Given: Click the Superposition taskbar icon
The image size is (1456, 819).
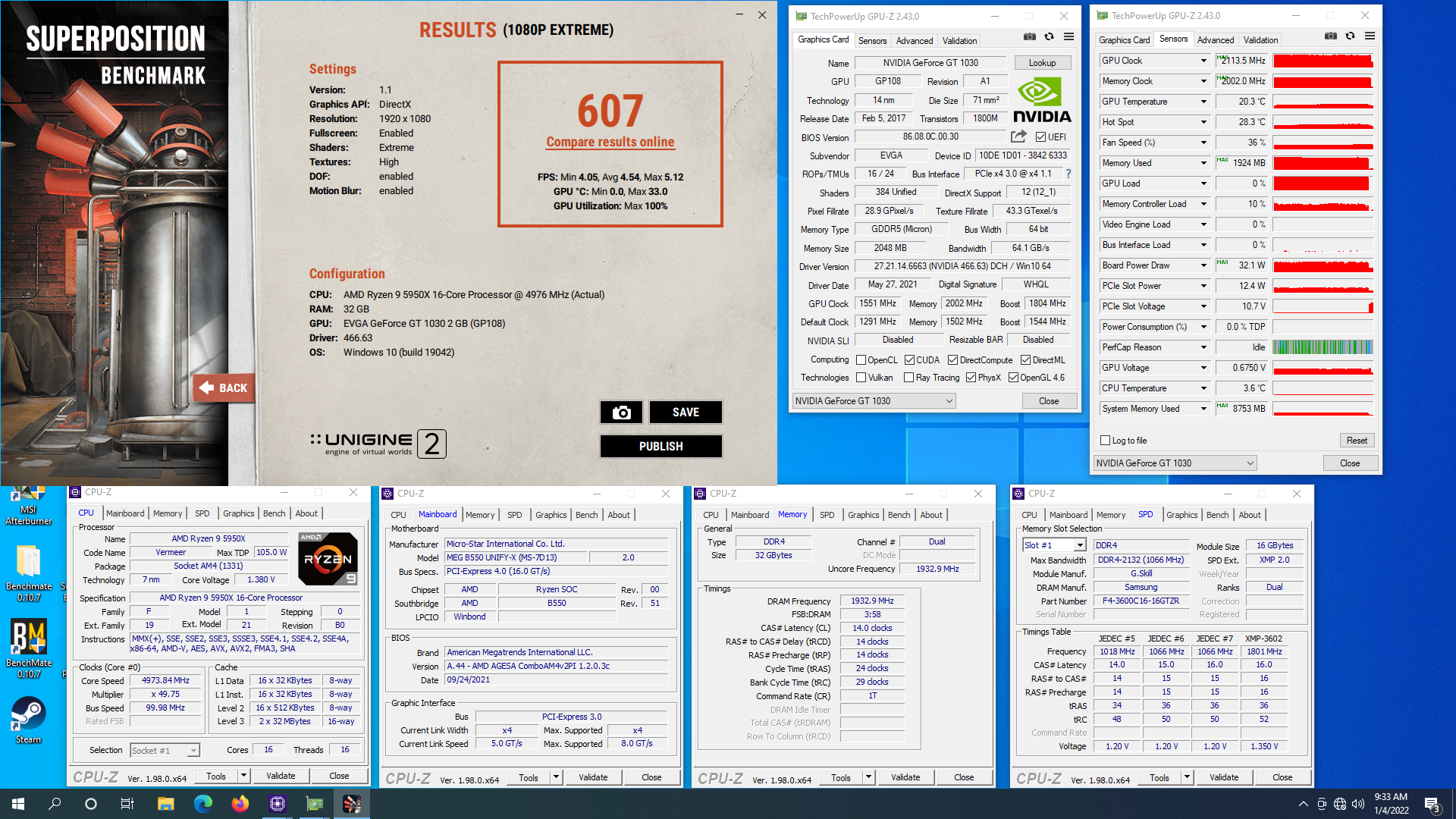Looking at the screenshot, I should pos(351,804).
